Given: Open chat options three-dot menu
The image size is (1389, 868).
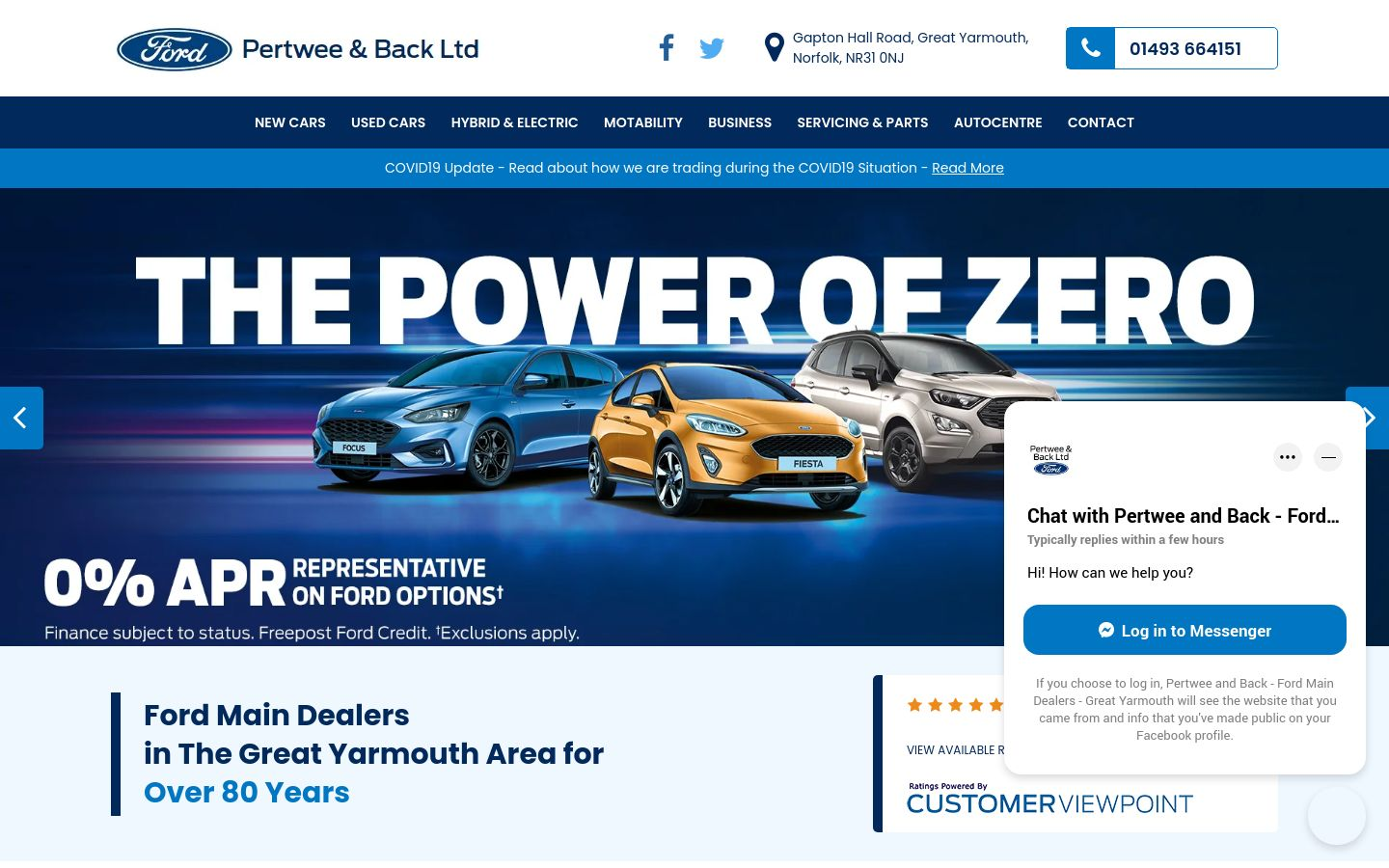Looking at the screenshot, I should (x=1288, y=457).
